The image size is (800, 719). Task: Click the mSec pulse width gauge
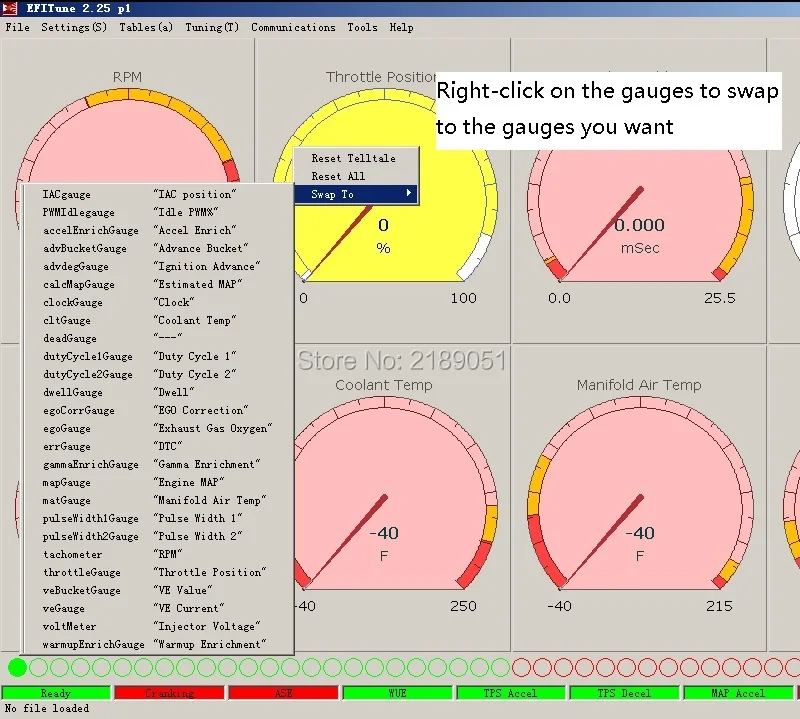pyautogui.click(x=640, y=214)
